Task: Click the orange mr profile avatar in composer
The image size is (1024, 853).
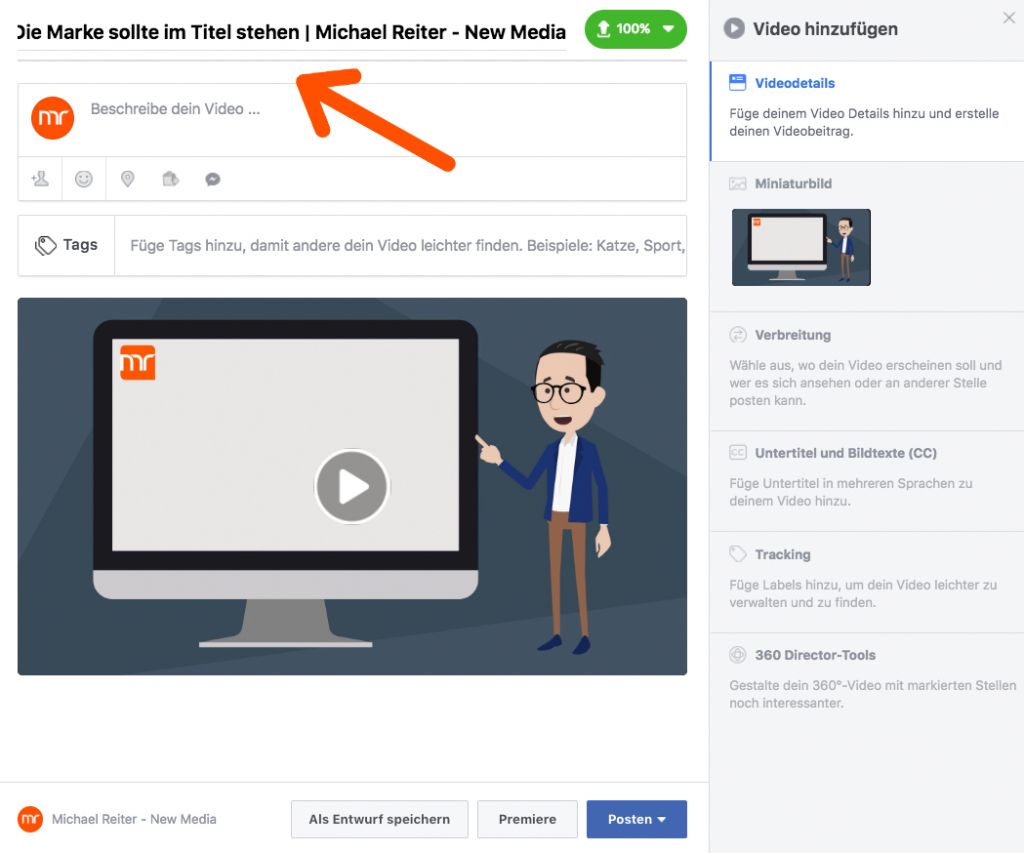Action: pos(53,118)
